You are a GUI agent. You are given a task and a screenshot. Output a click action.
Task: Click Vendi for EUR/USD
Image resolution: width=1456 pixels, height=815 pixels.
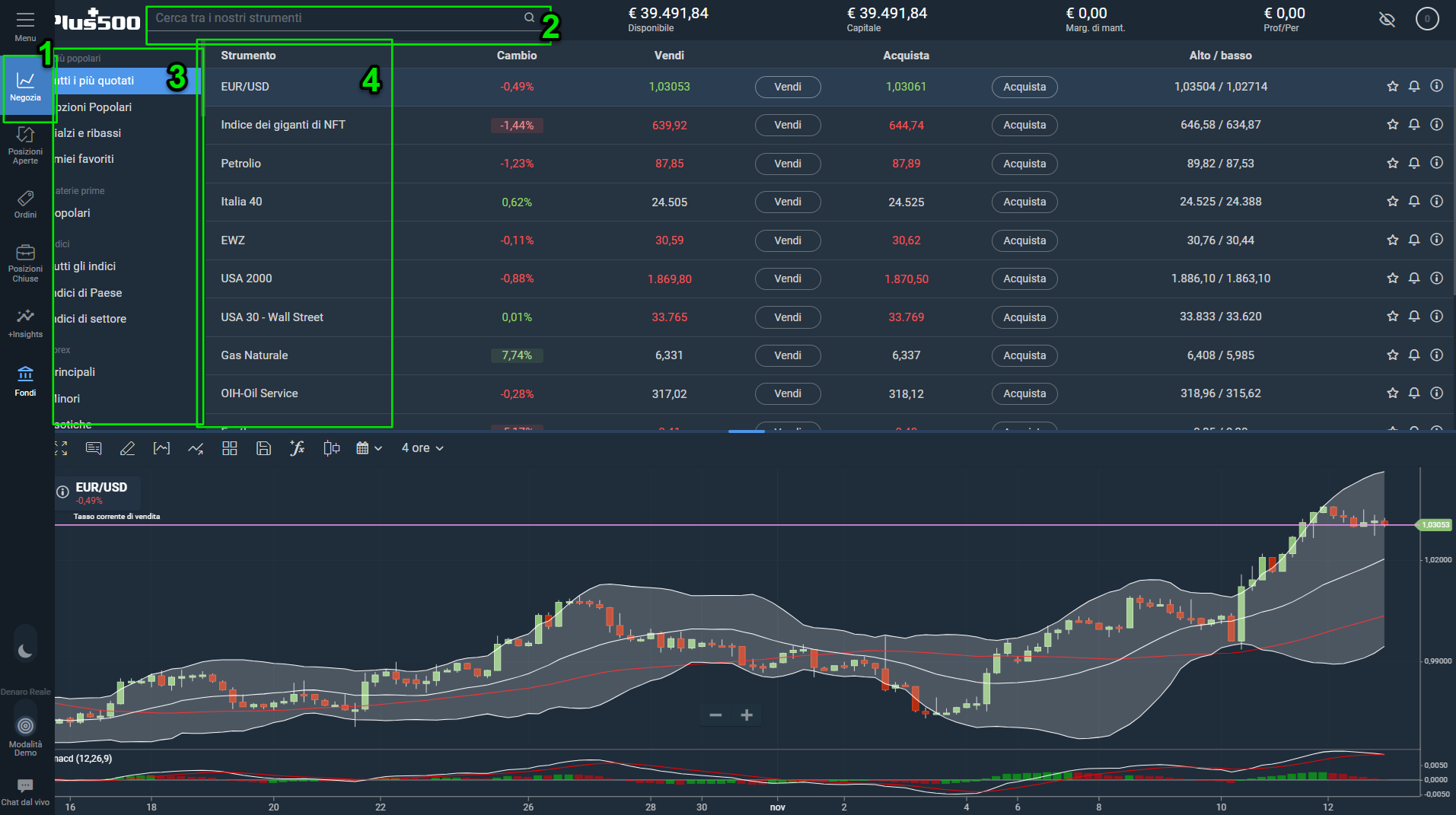point(788,87)
